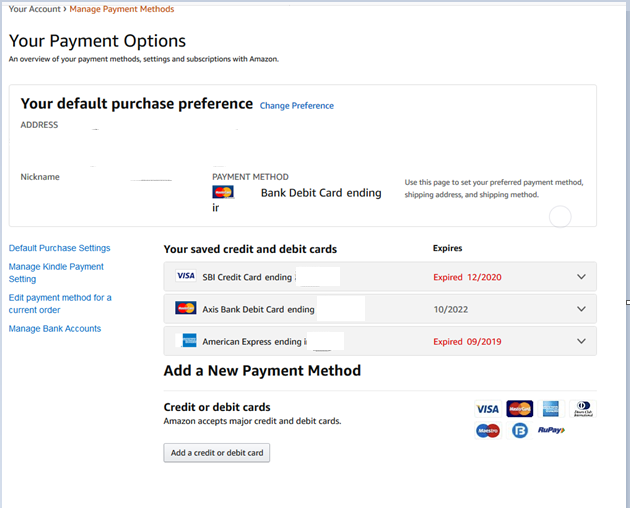Go to Manage Bank Accounts
Image resolution: width=630 pixels, height=508 pixels.
pos(54,329)
